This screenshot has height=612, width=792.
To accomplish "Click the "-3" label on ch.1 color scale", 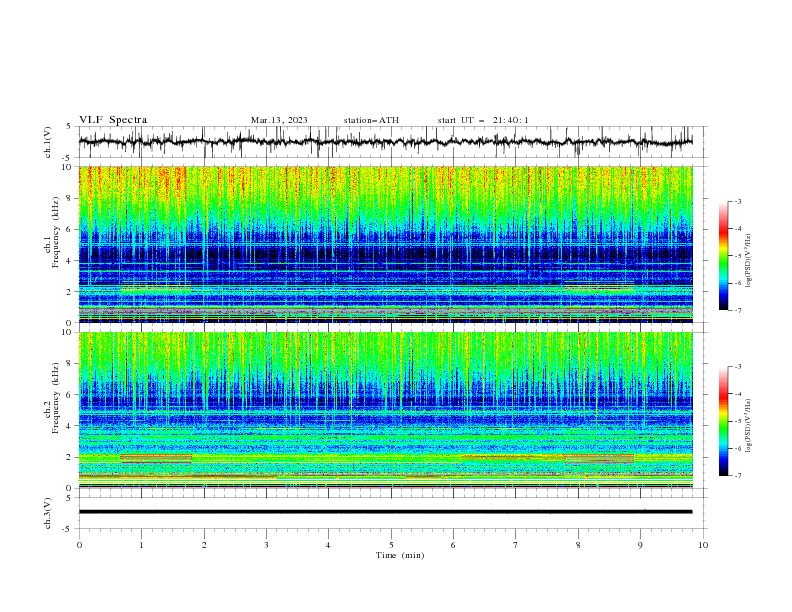I will pos(738,201).
